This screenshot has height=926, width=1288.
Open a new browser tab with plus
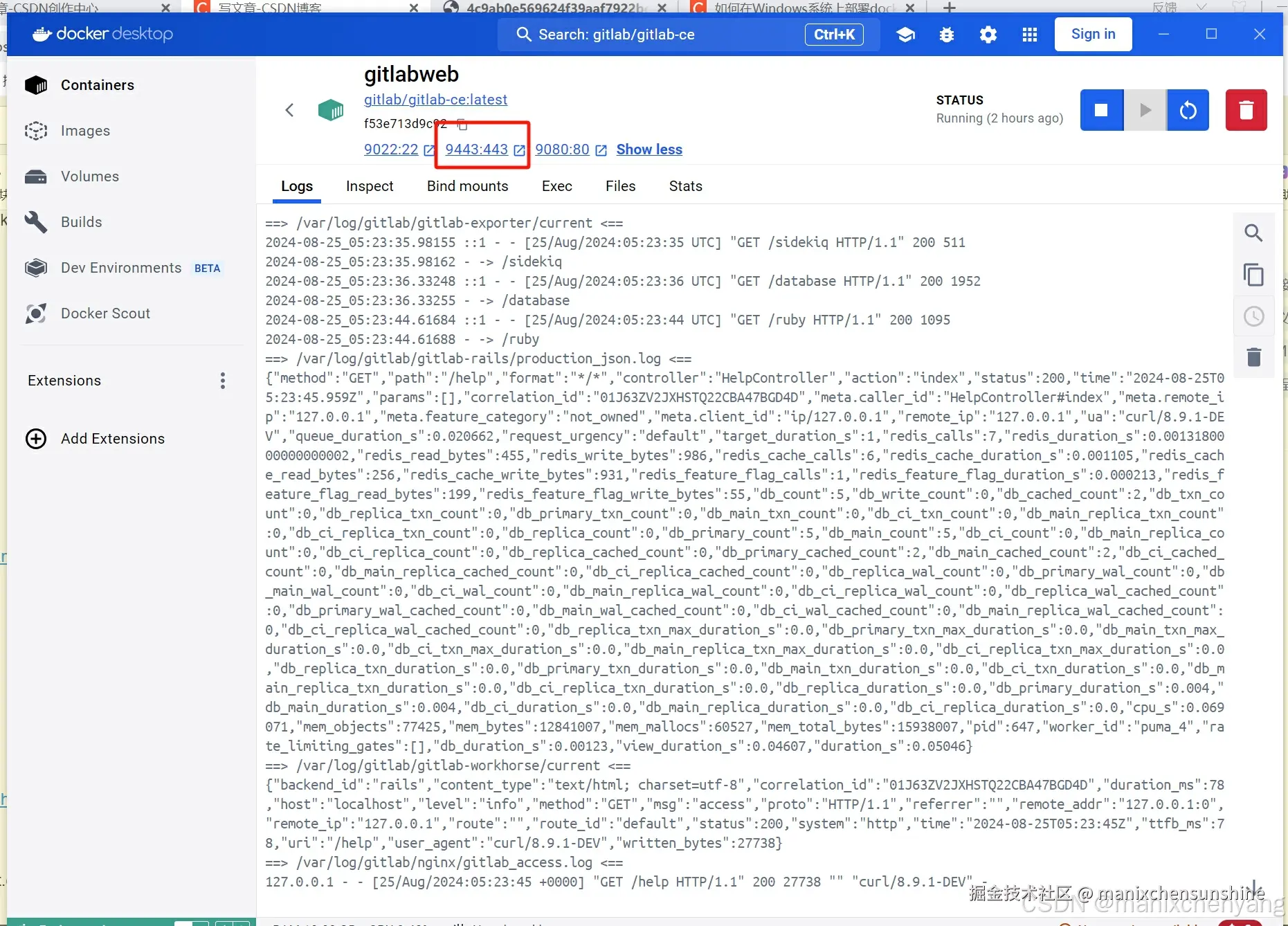coord(950,8)
